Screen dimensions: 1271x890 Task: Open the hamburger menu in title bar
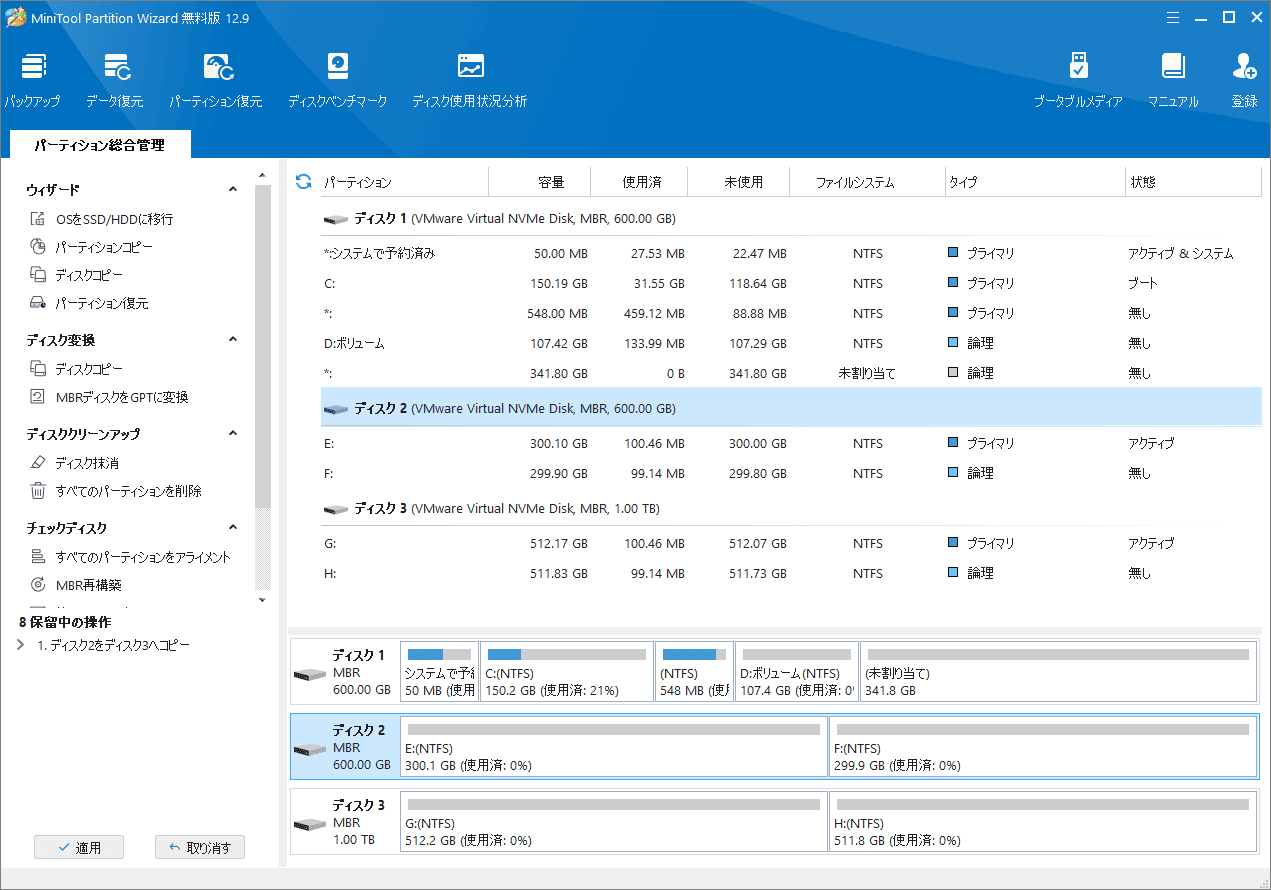1174,17
